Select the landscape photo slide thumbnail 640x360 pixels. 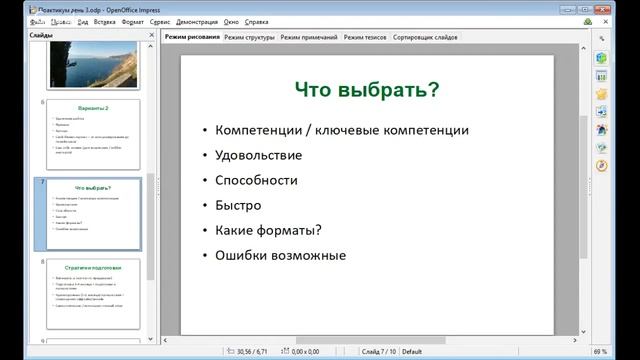click(93, 64)
